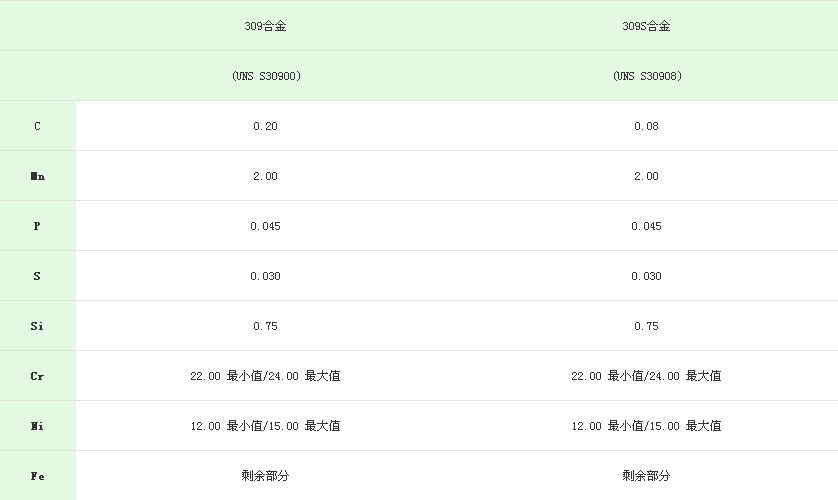Select the UNS S30900 cell
Screen dimensions: 838x500
tap(266, 76)
